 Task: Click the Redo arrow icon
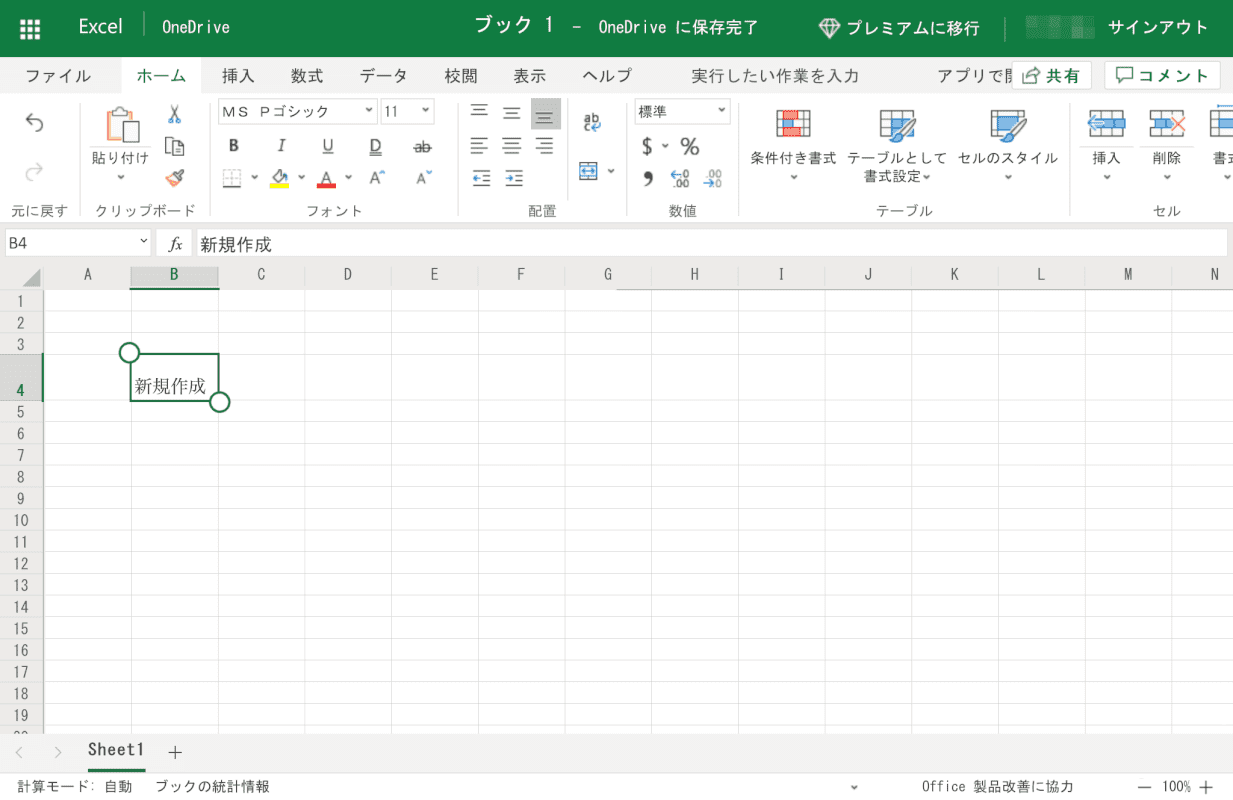(x=34, y=172)
